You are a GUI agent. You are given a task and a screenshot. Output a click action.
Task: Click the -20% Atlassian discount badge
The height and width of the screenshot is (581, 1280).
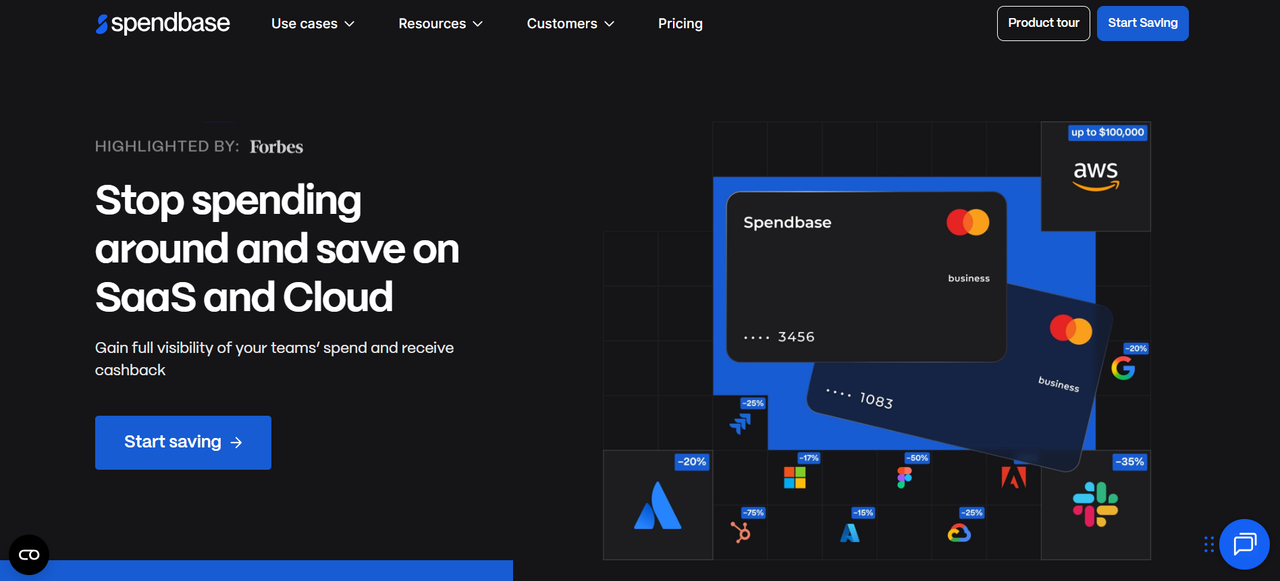692,462
